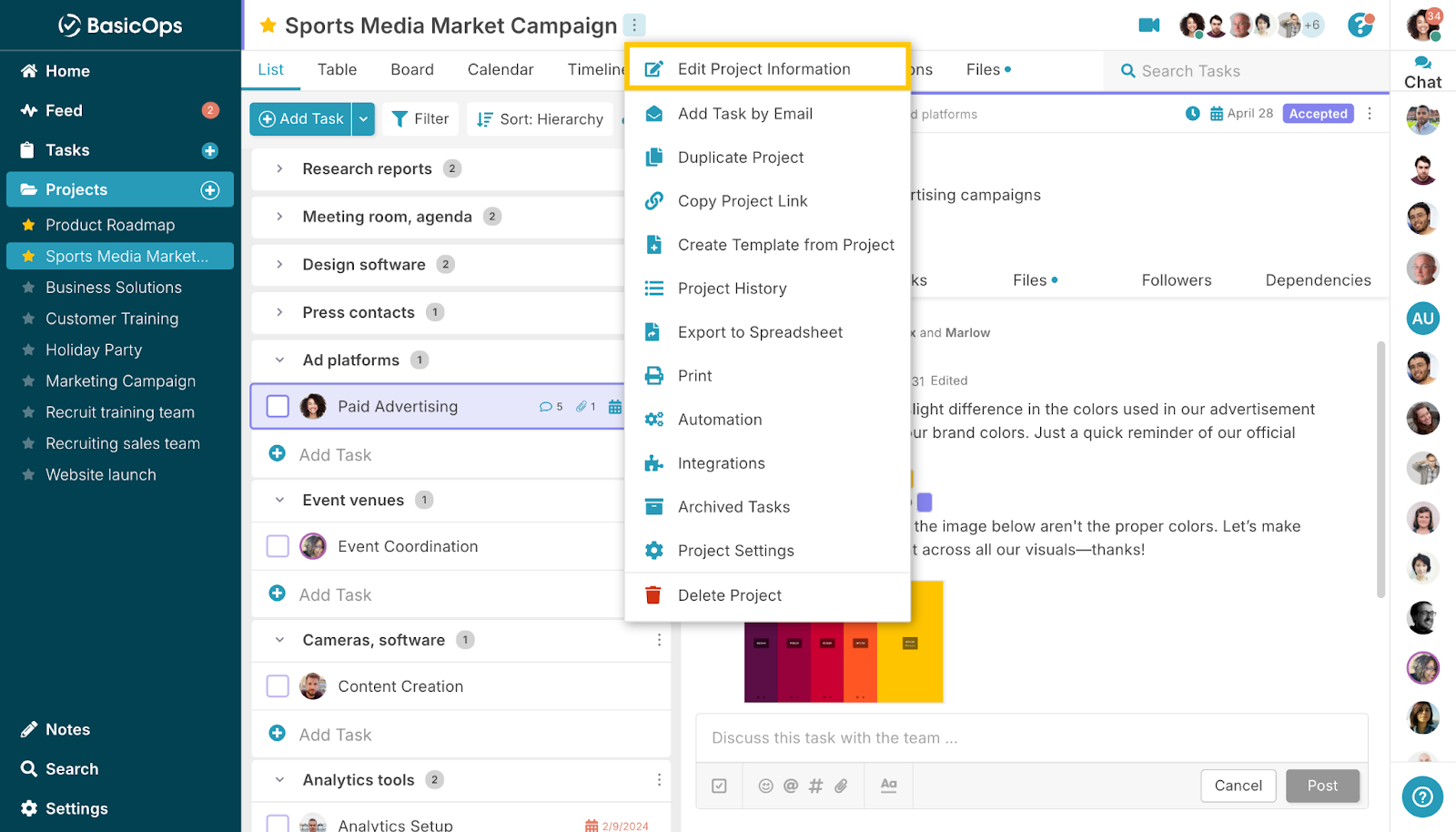Select Edit Project Information menu item

tap(764, 69)
